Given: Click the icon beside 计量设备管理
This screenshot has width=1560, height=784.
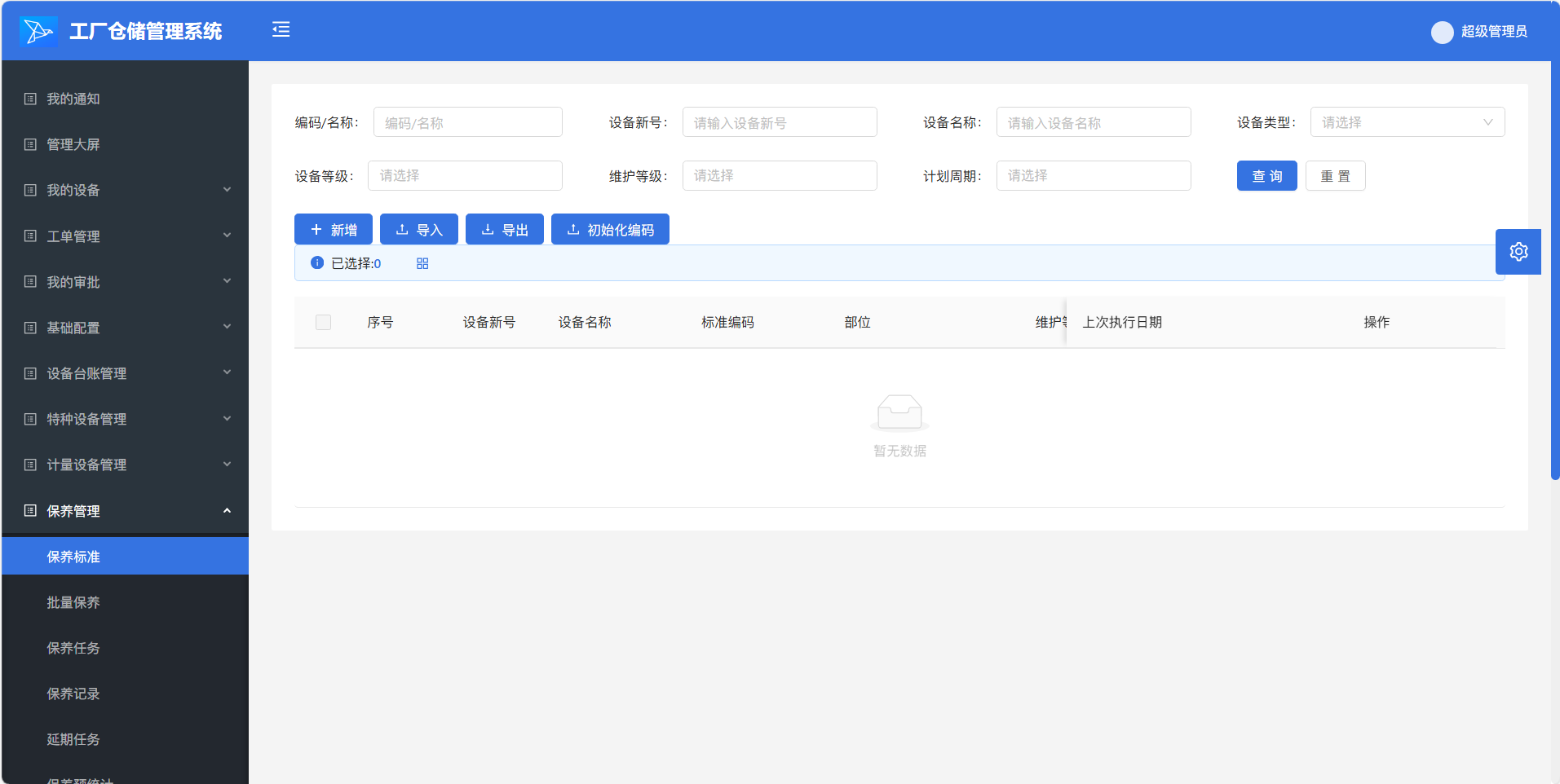Looking at the screenshot, I should coord(30,465).
